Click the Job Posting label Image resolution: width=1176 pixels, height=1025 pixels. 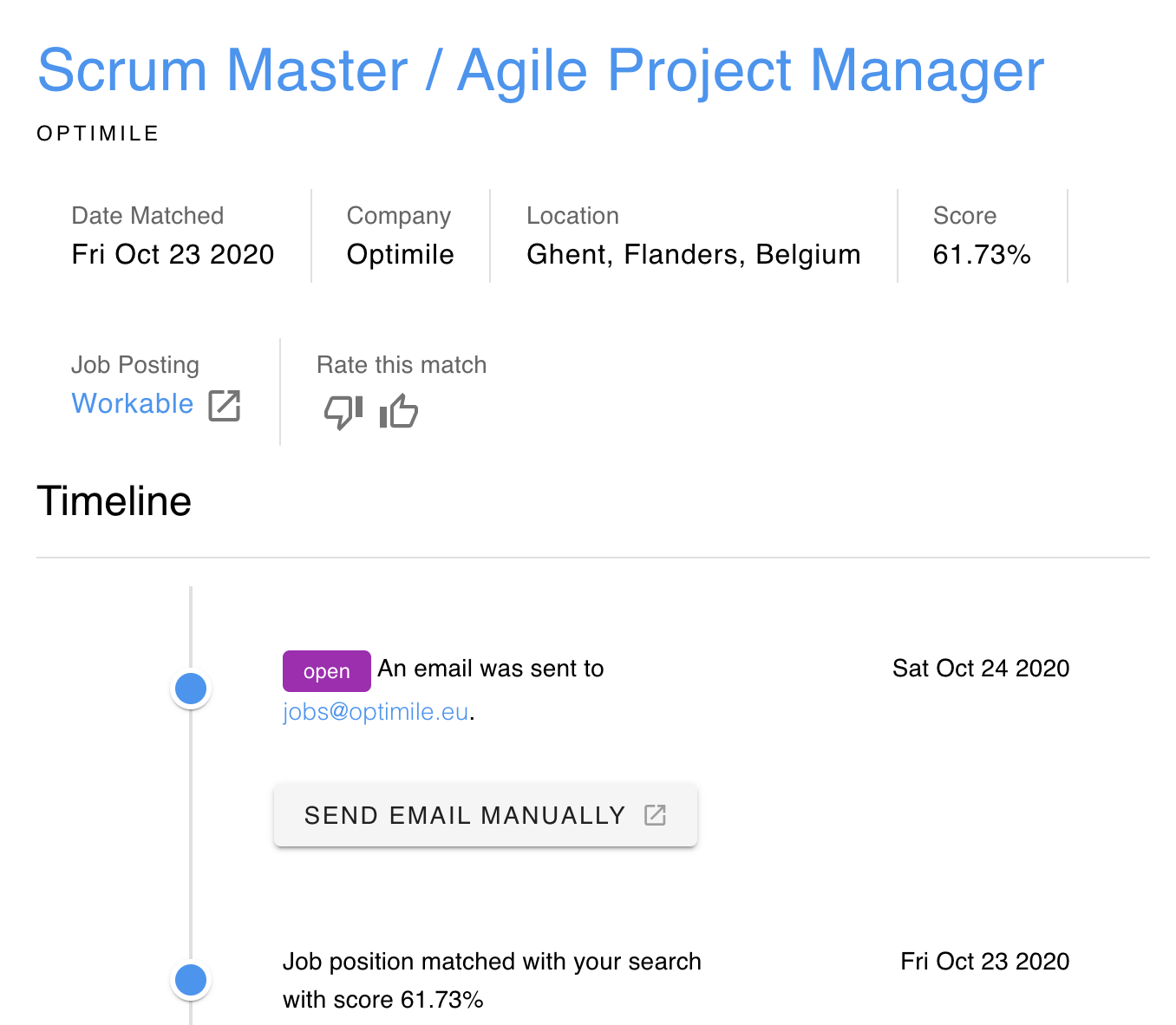click(135, 365)
